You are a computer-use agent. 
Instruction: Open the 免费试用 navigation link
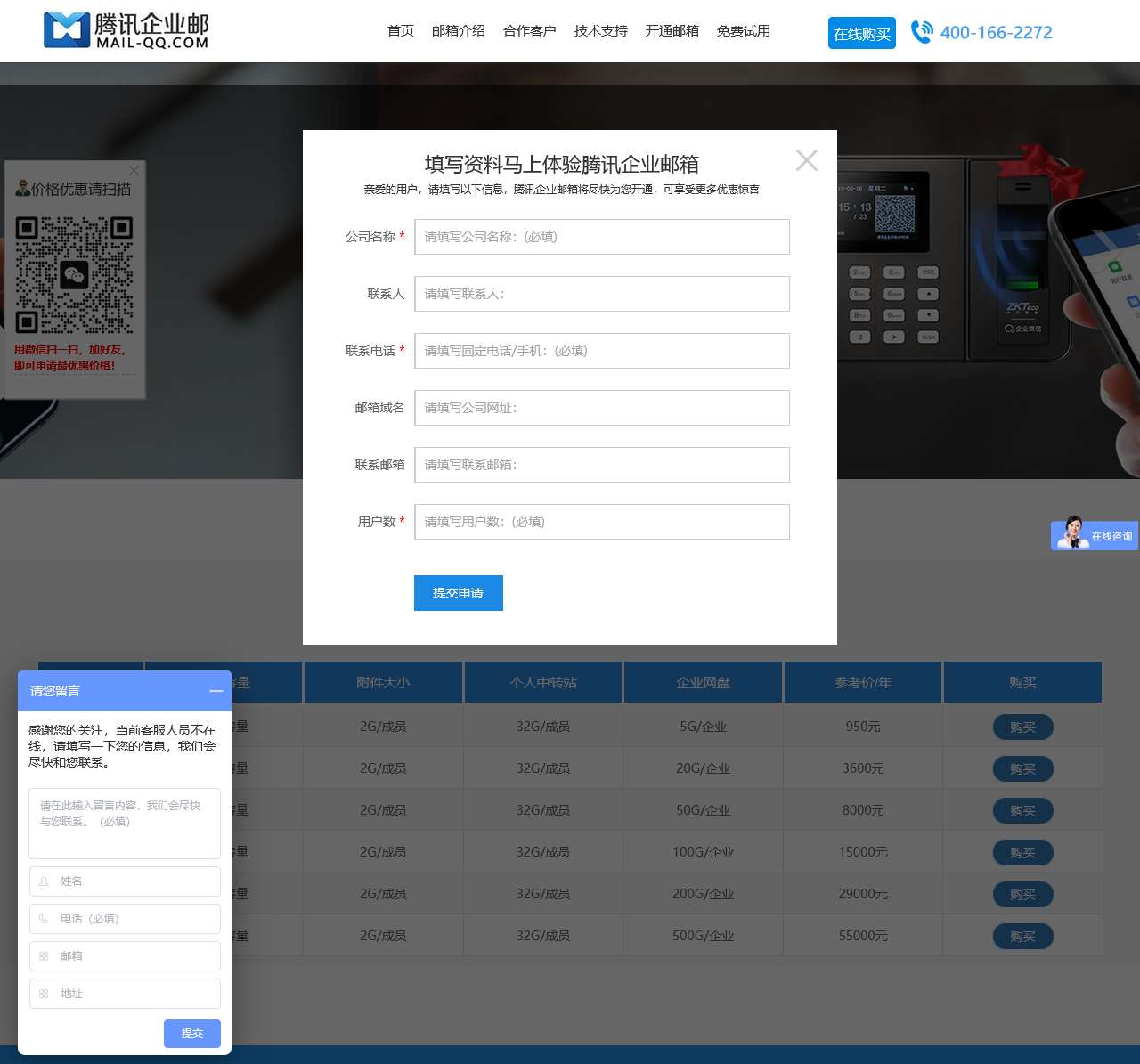coord(744,31)
